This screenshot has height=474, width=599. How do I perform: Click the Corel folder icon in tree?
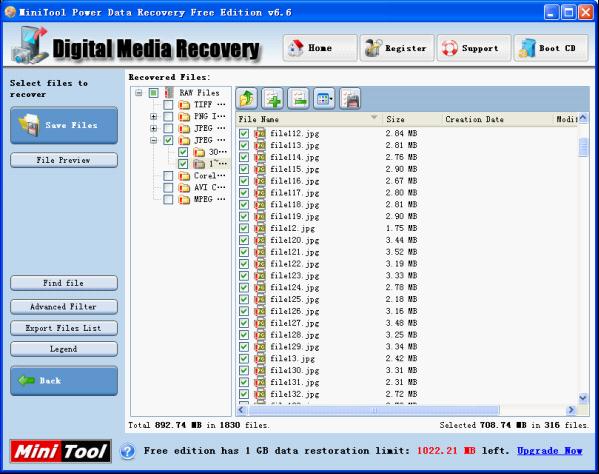pos(184,176)
